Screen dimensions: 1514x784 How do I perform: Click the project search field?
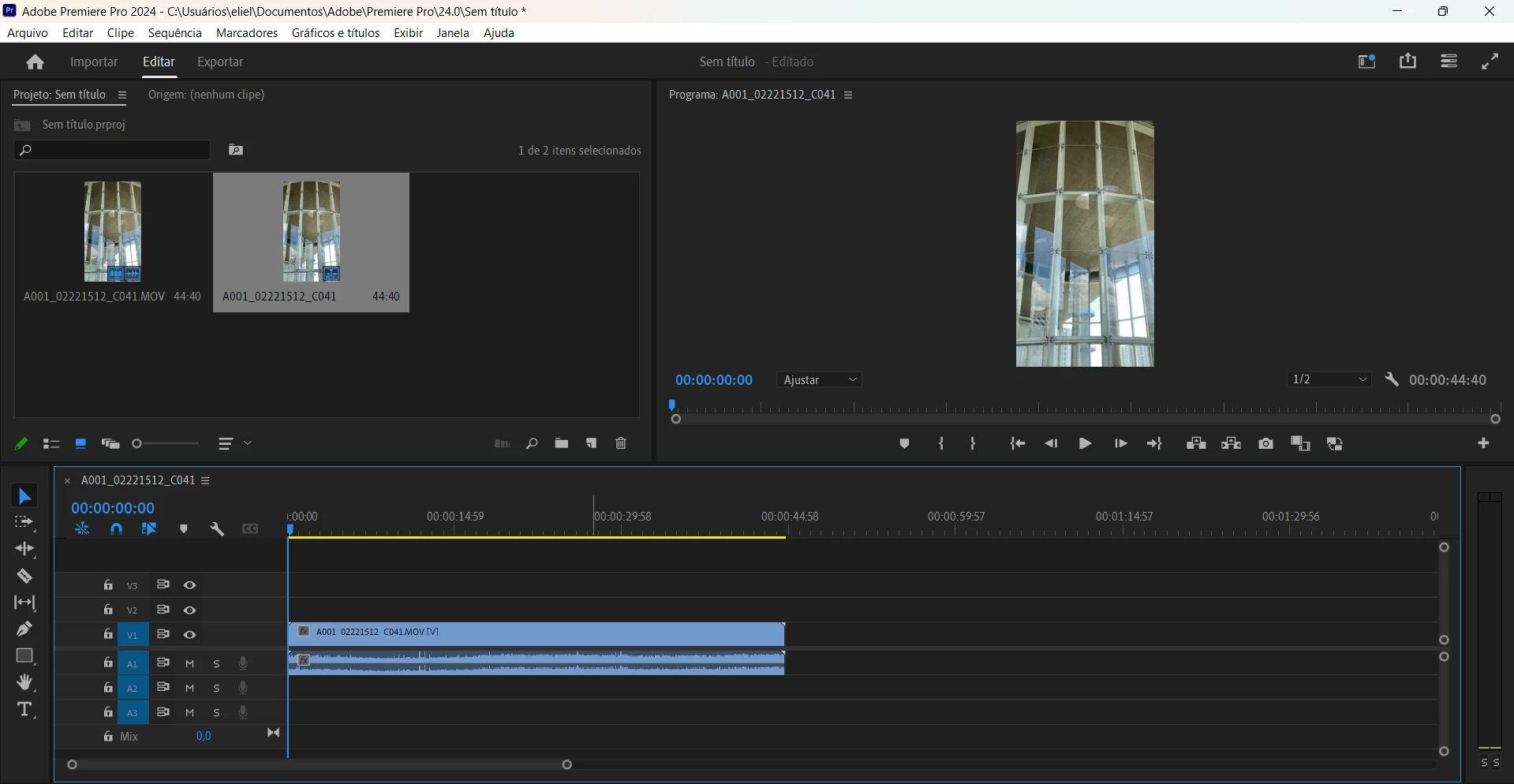[x=112, y=151]
